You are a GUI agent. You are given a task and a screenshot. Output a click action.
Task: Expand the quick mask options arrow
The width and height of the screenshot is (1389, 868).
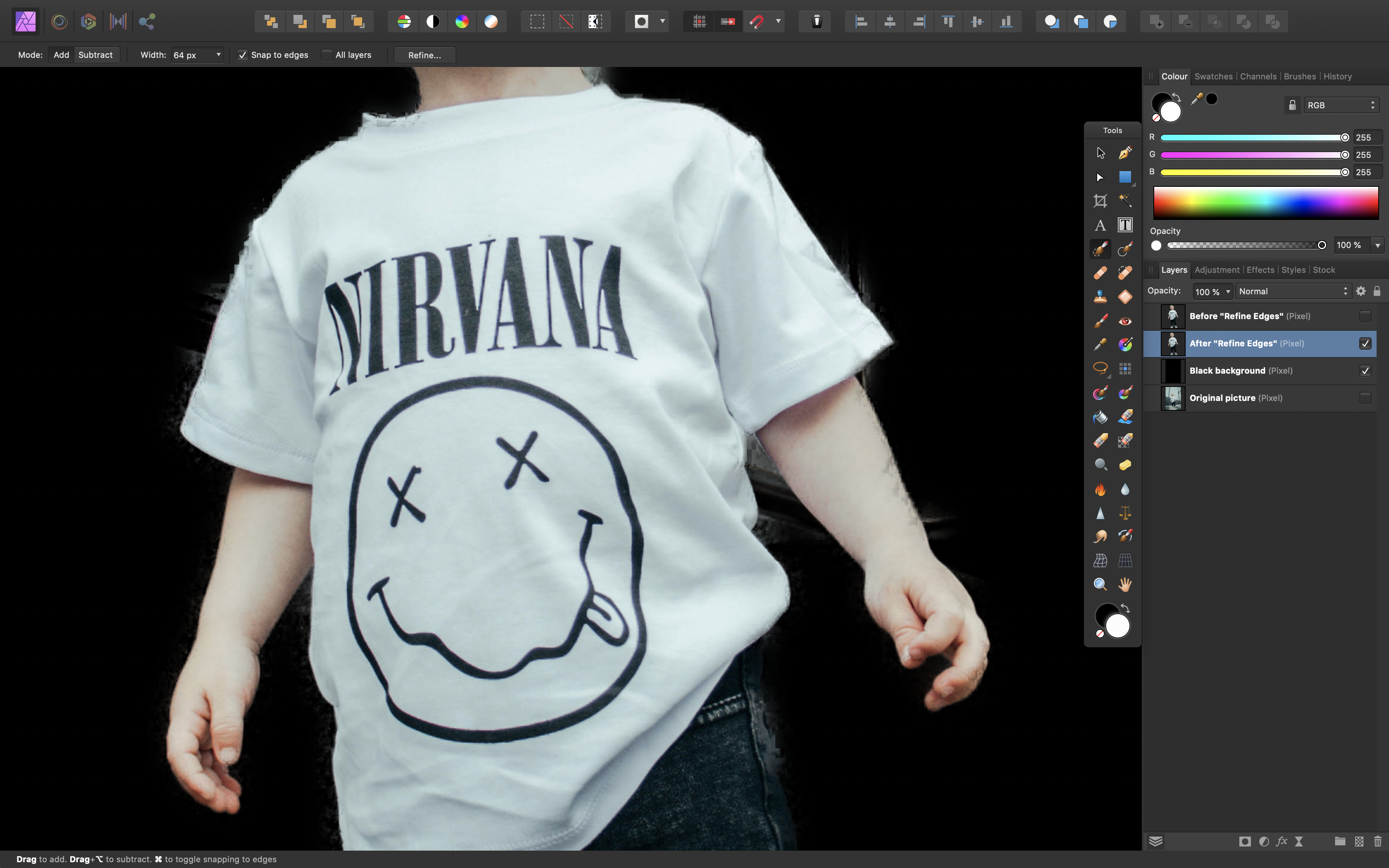662,22
